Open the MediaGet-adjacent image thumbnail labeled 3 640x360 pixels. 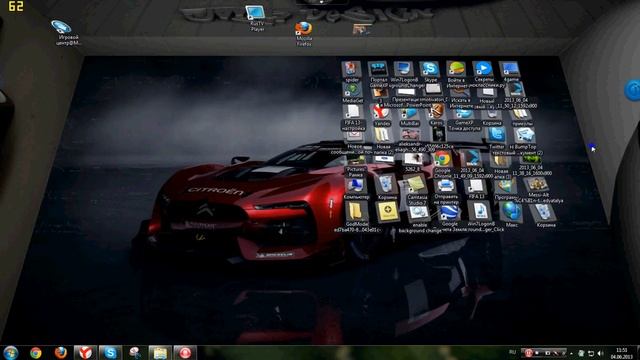380,94
